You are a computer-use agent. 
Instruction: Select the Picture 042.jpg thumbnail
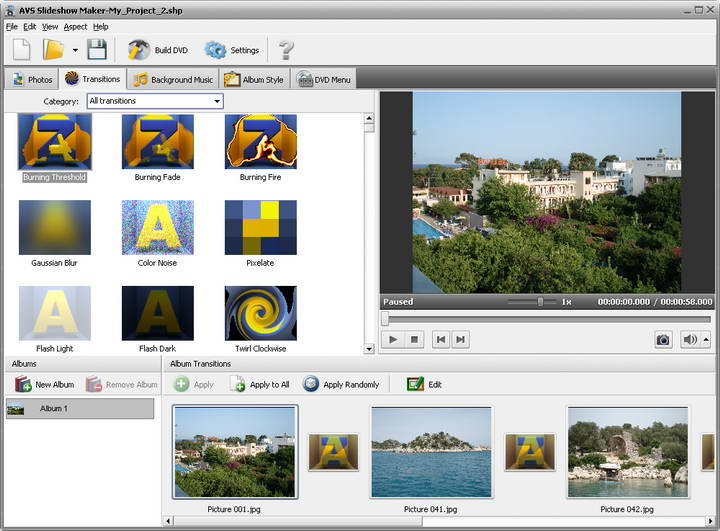pos(628,452)
